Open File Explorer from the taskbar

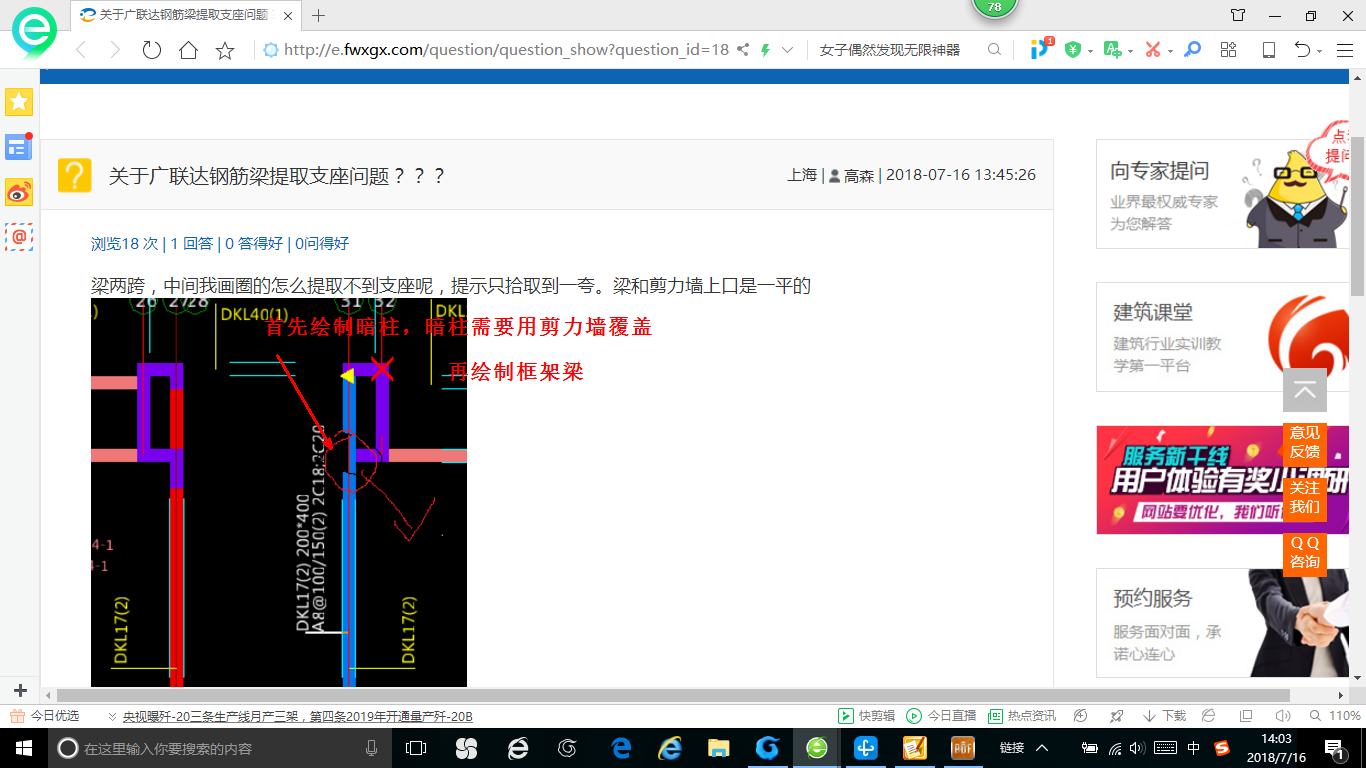pyautogui.click(x=718, y=748)
